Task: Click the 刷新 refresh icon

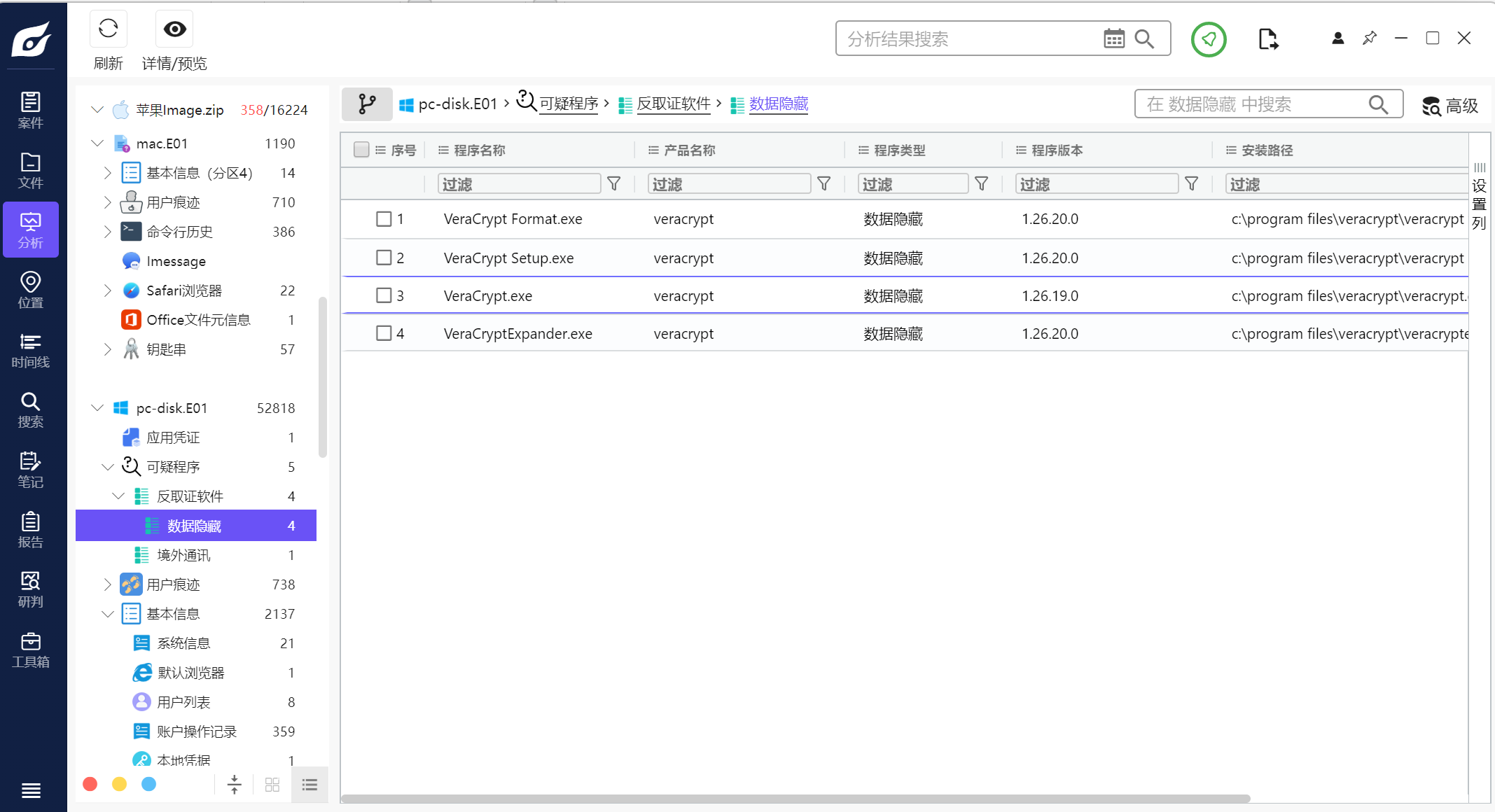Action: point(109,29)
